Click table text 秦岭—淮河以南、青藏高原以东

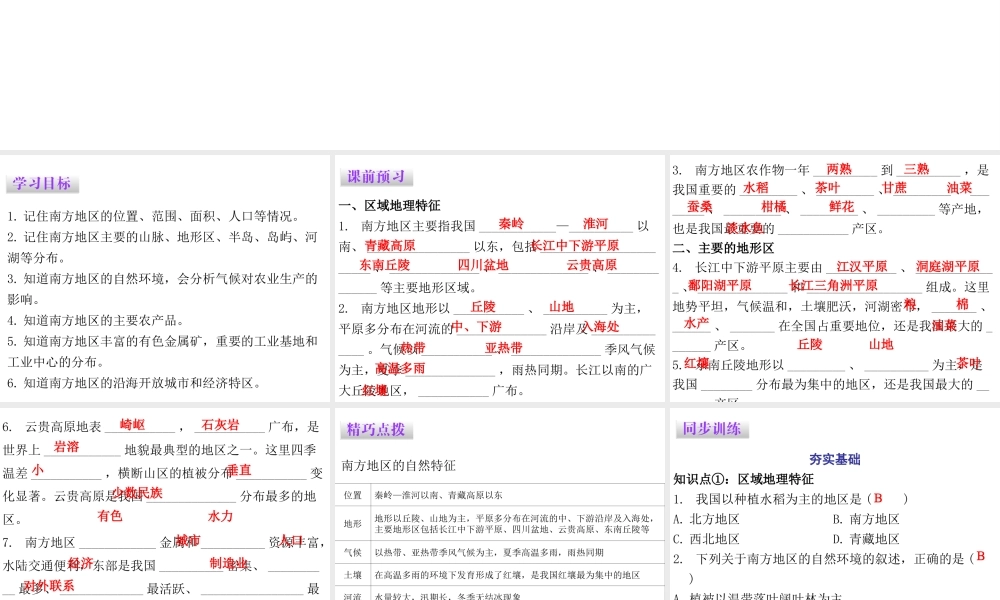(x=438, y=495)
